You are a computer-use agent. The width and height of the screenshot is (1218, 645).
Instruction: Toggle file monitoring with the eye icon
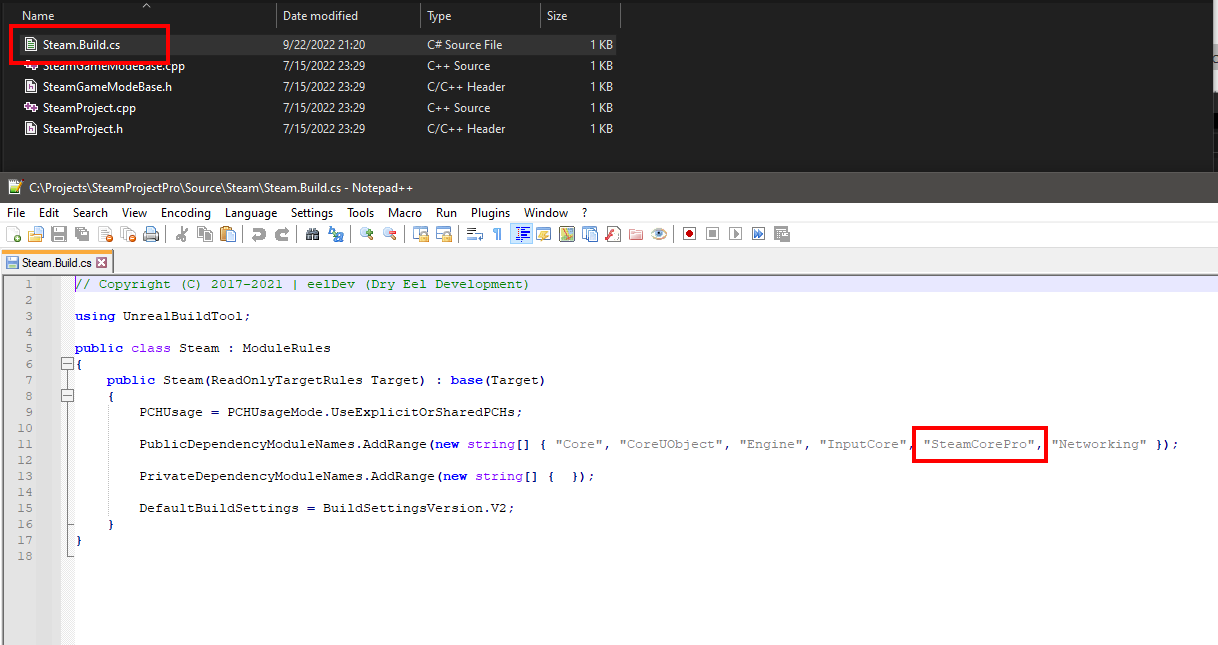659,234
